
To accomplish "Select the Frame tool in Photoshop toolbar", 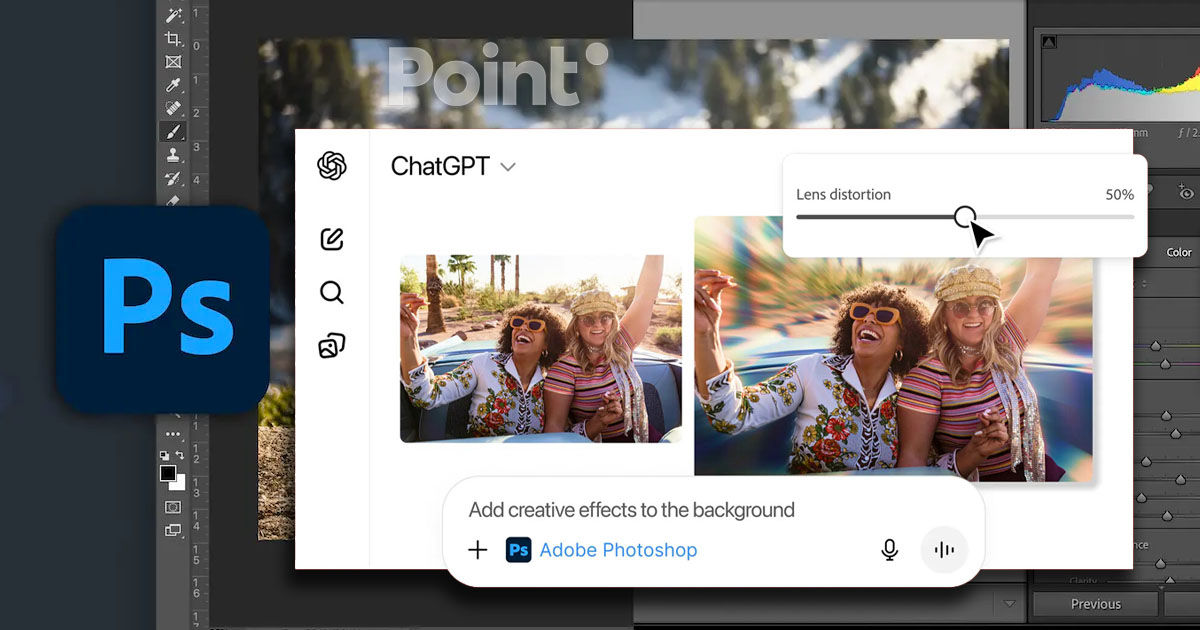I will tap(173, 61).
